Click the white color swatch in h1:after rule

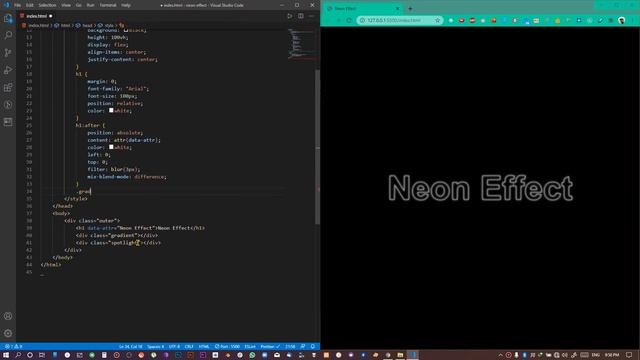pos(111,147)
